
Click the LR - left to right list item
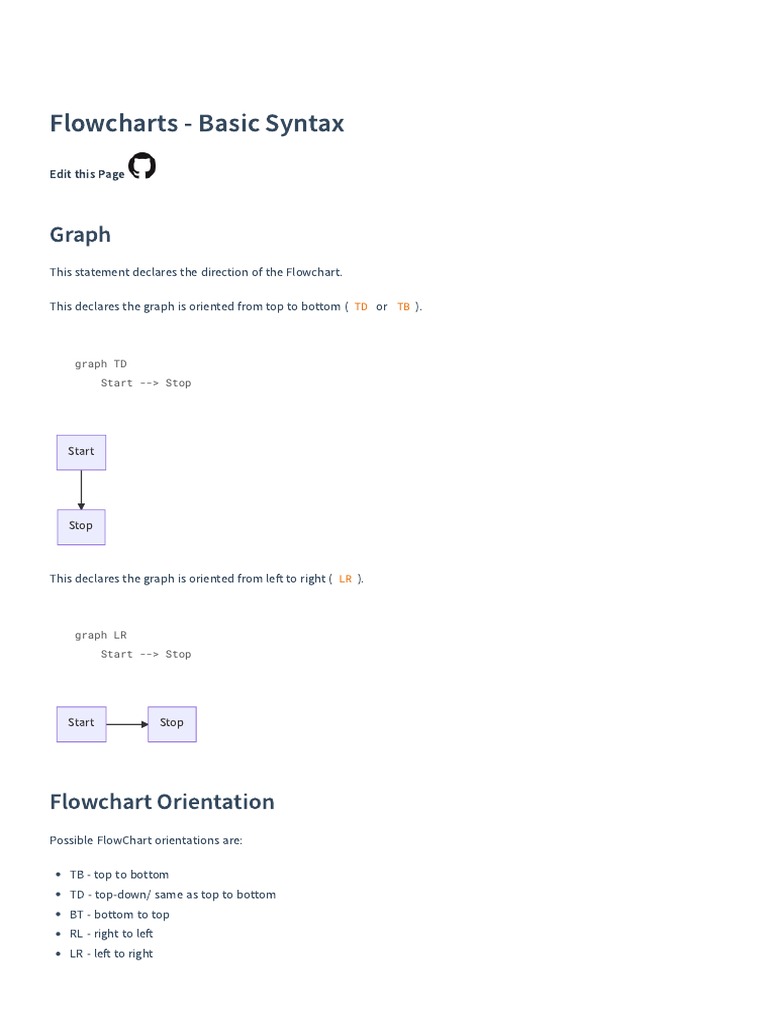(x=111, y=954)
